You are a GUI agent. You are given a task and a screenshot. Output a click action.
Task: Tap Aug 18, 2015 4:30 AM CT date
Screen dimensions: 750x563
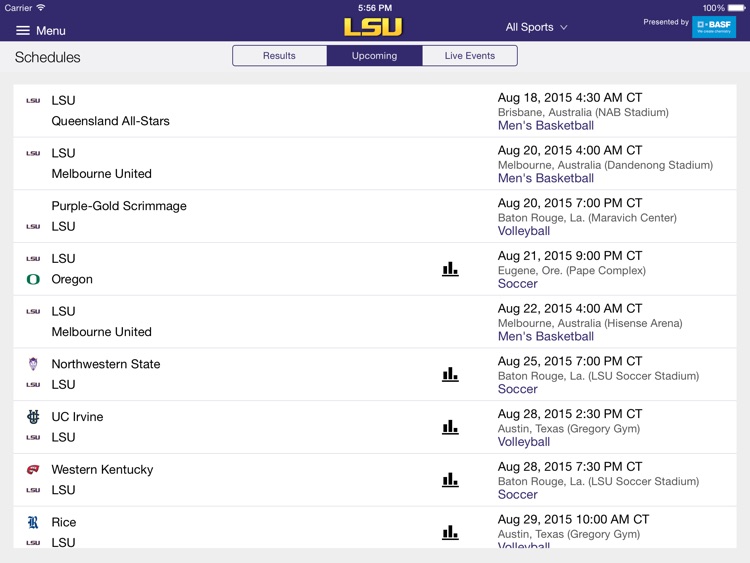[570, 98]
